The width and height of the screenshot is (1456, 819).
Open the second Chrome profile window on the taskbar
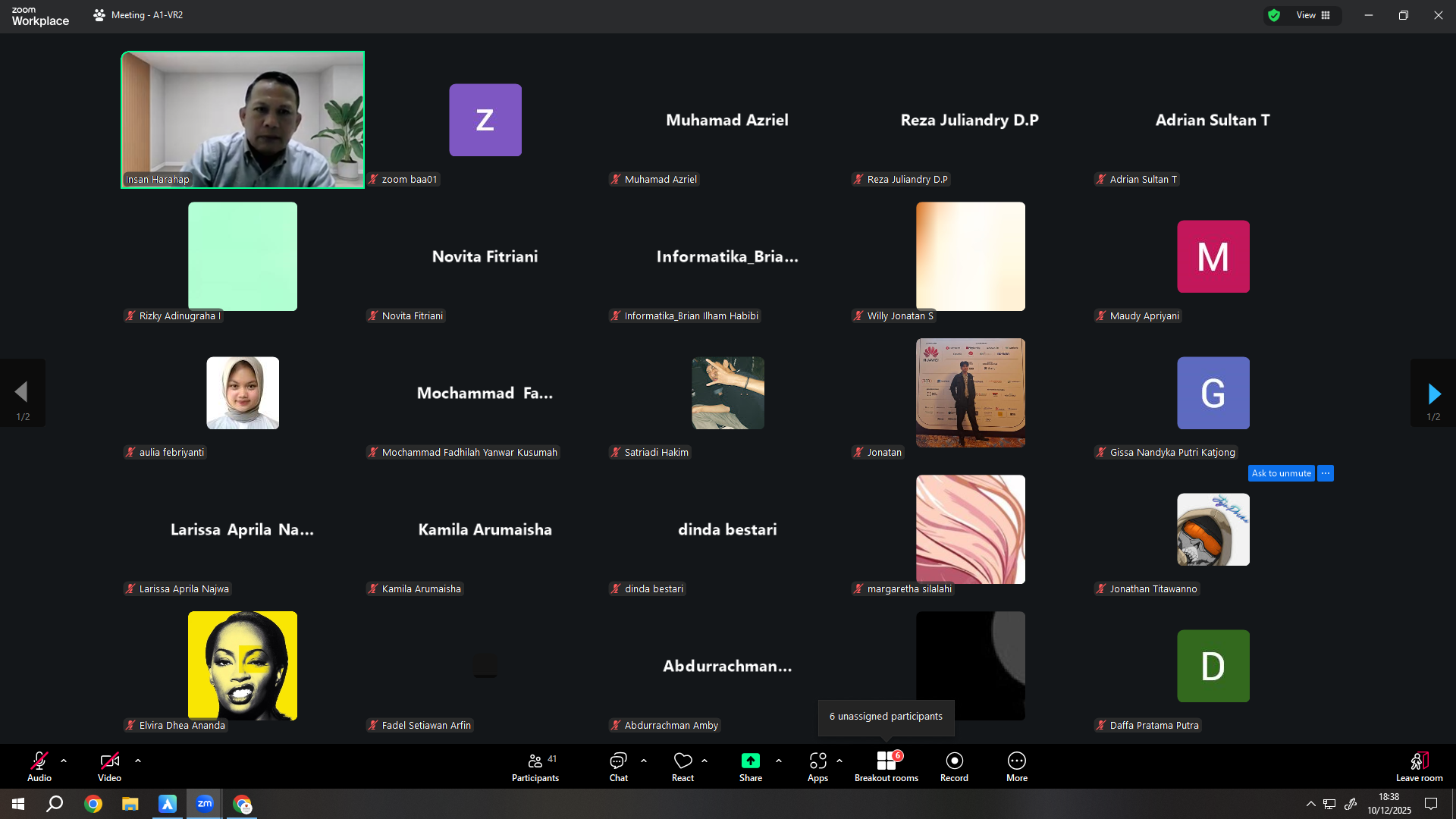(x=242, y=804)
